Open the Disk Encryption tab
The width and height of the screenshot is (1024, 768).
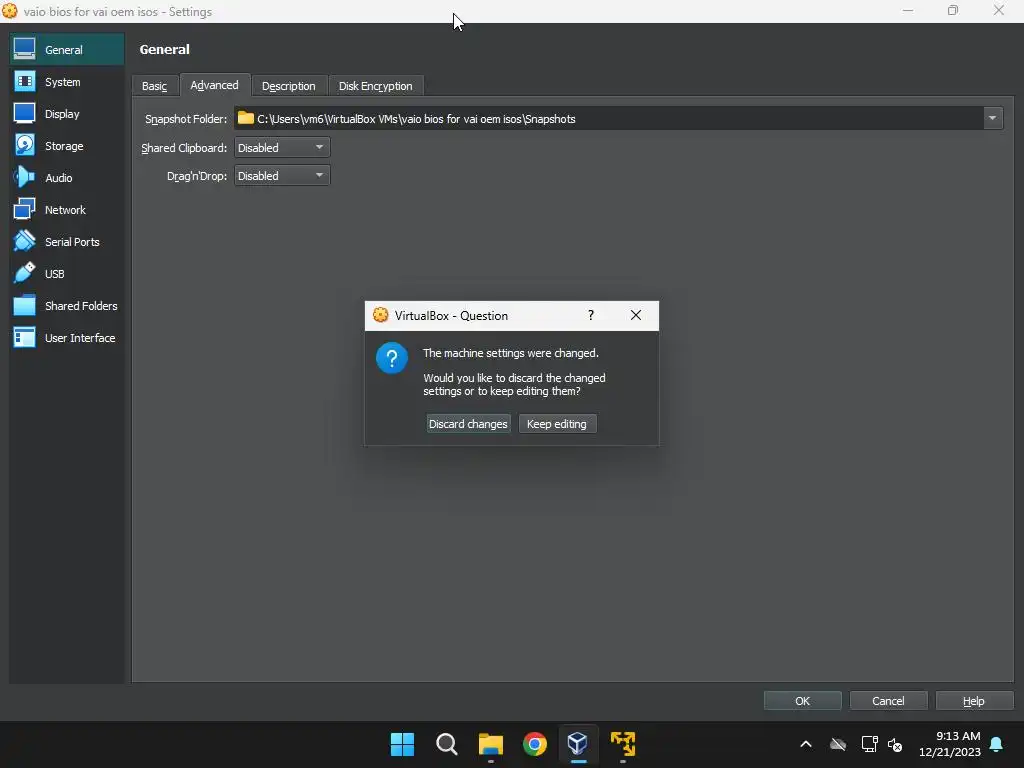(x=376, y=86)
